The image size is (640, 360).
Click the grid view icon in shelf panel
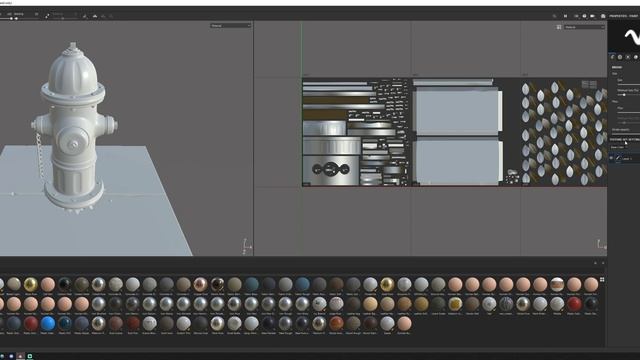pos(602,280)
